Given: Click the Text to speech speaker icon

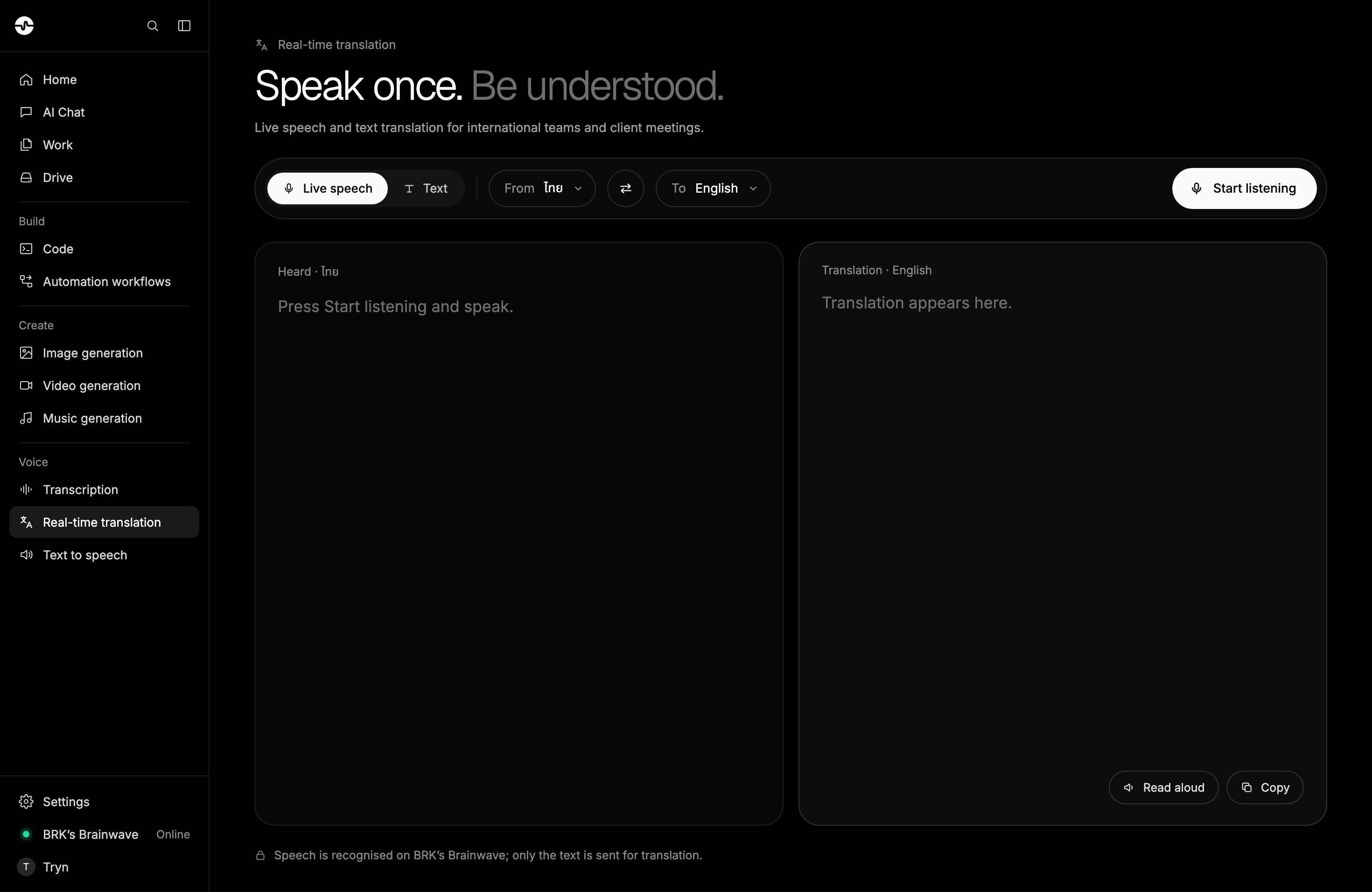Looking at the screenshot, I should point(26,555).
